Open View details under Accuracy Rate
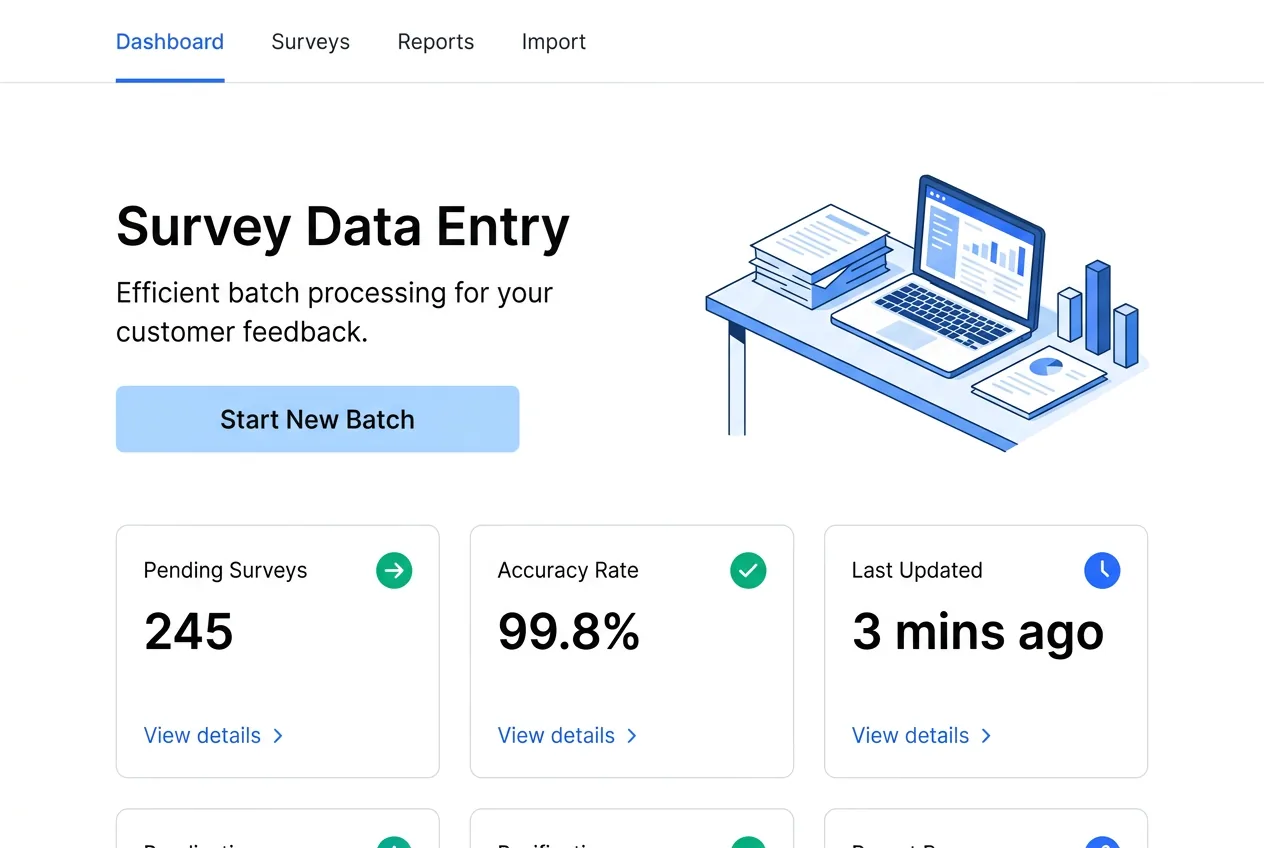The height and width of the screenshot is (848, 1264). 556,735
